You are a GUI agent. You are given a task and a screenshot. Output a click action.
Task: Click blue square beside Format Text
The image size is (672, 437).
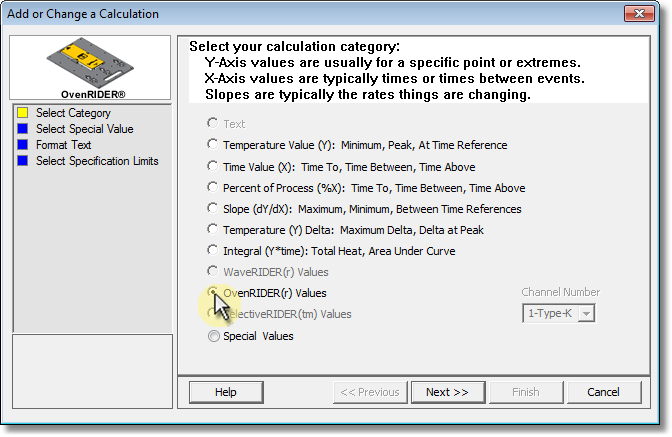point(22,144)
